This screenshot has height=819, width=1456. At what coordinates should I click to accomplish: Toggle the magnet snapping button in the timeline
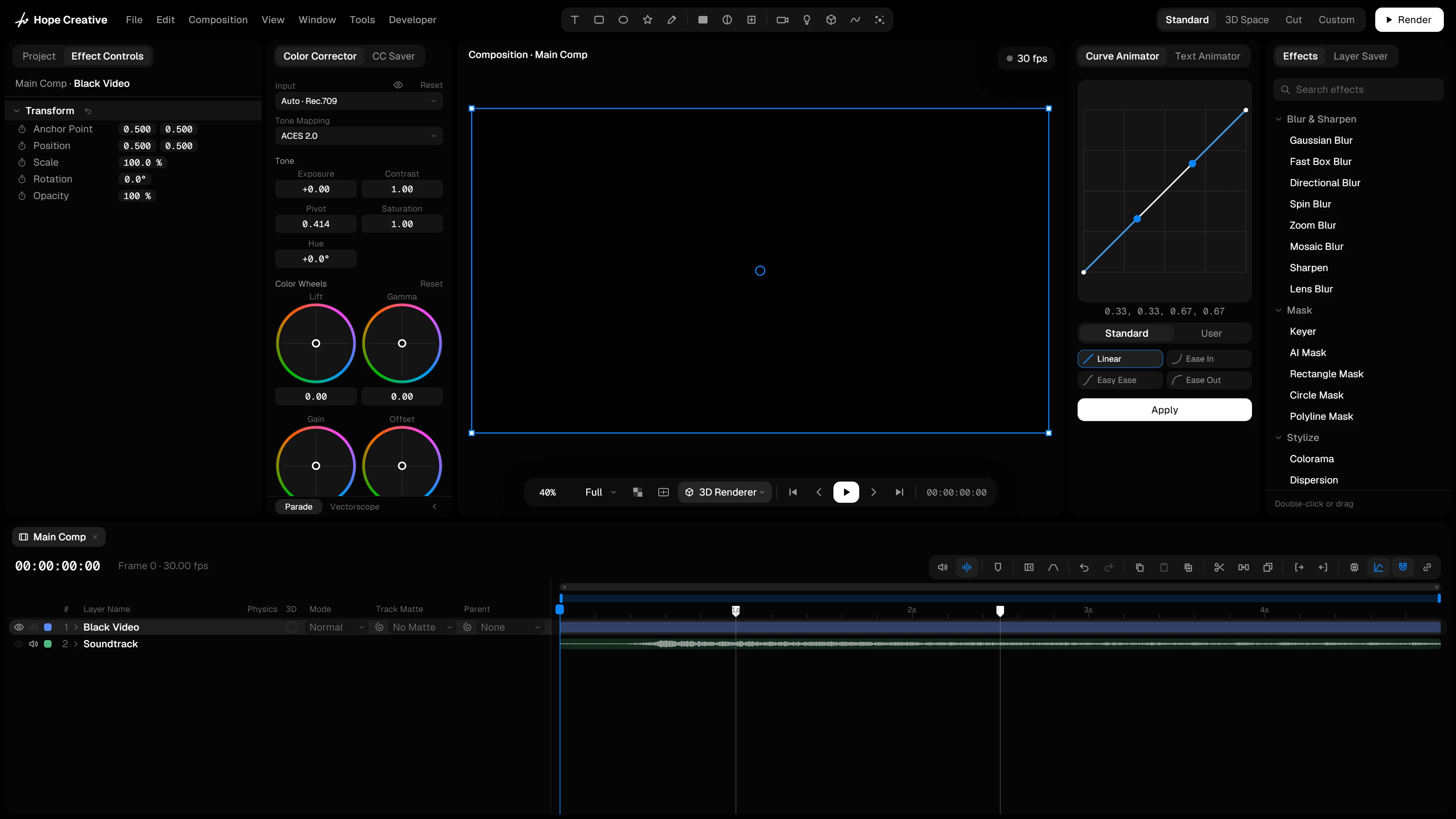[1403, 567]
